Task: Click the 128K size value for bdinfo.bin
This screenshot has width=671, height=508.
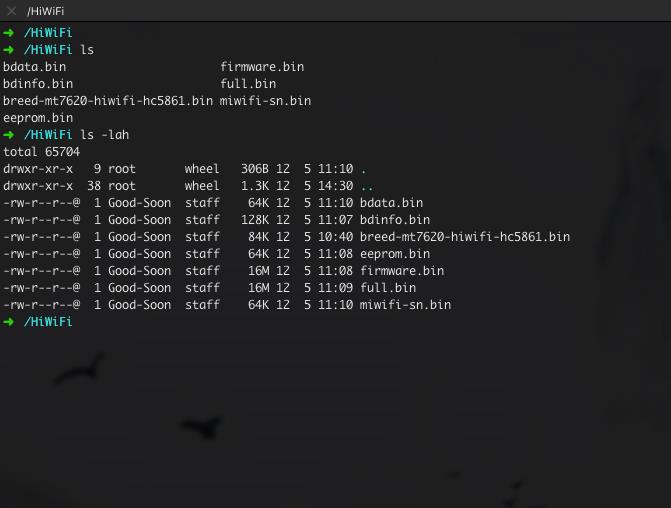Action: pyautogui.click(x=255, y=220)
